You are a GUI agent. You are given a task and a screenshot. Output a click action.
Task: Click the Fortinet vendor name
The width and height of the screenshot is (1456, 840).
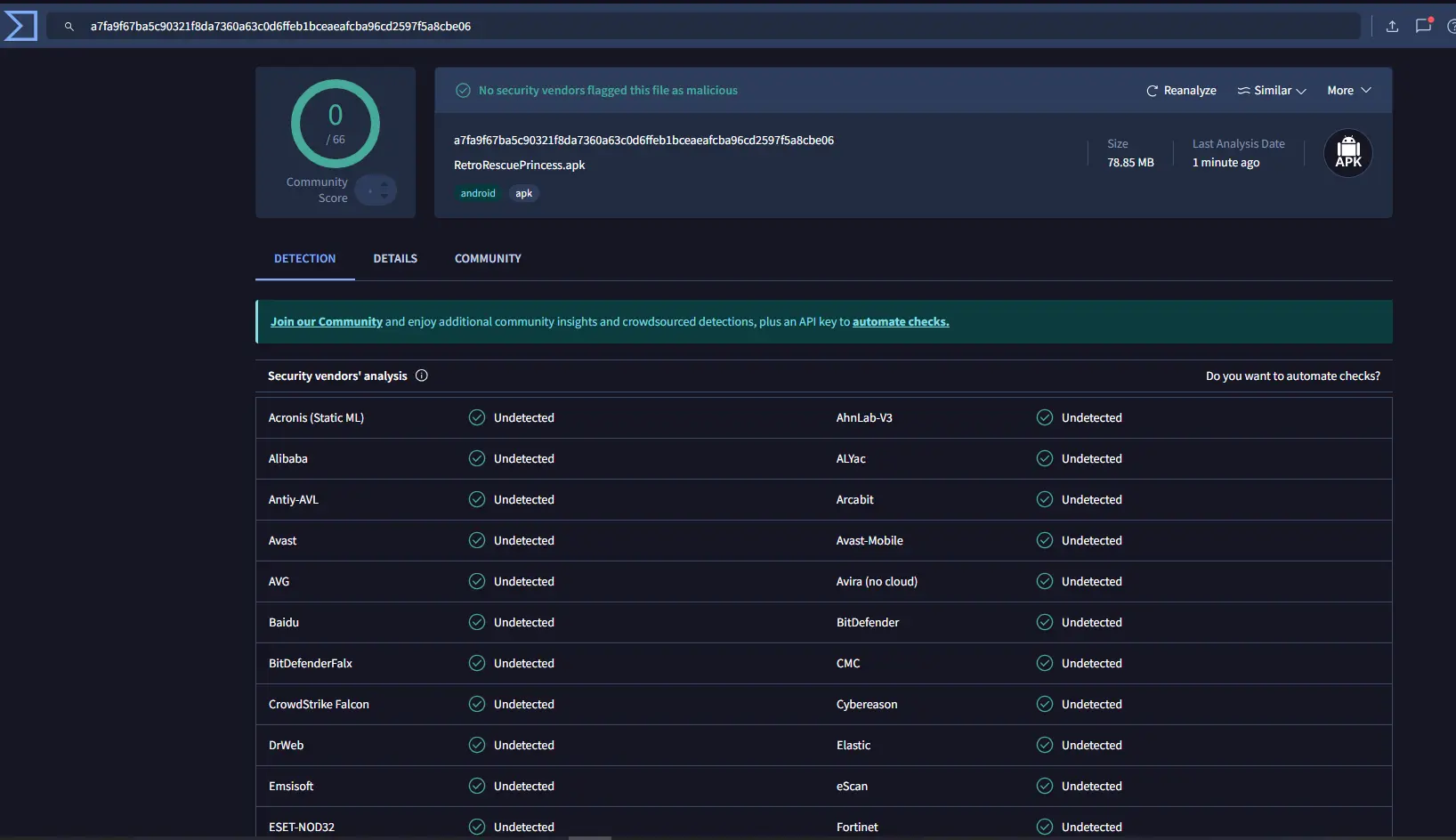click(857, 828)
